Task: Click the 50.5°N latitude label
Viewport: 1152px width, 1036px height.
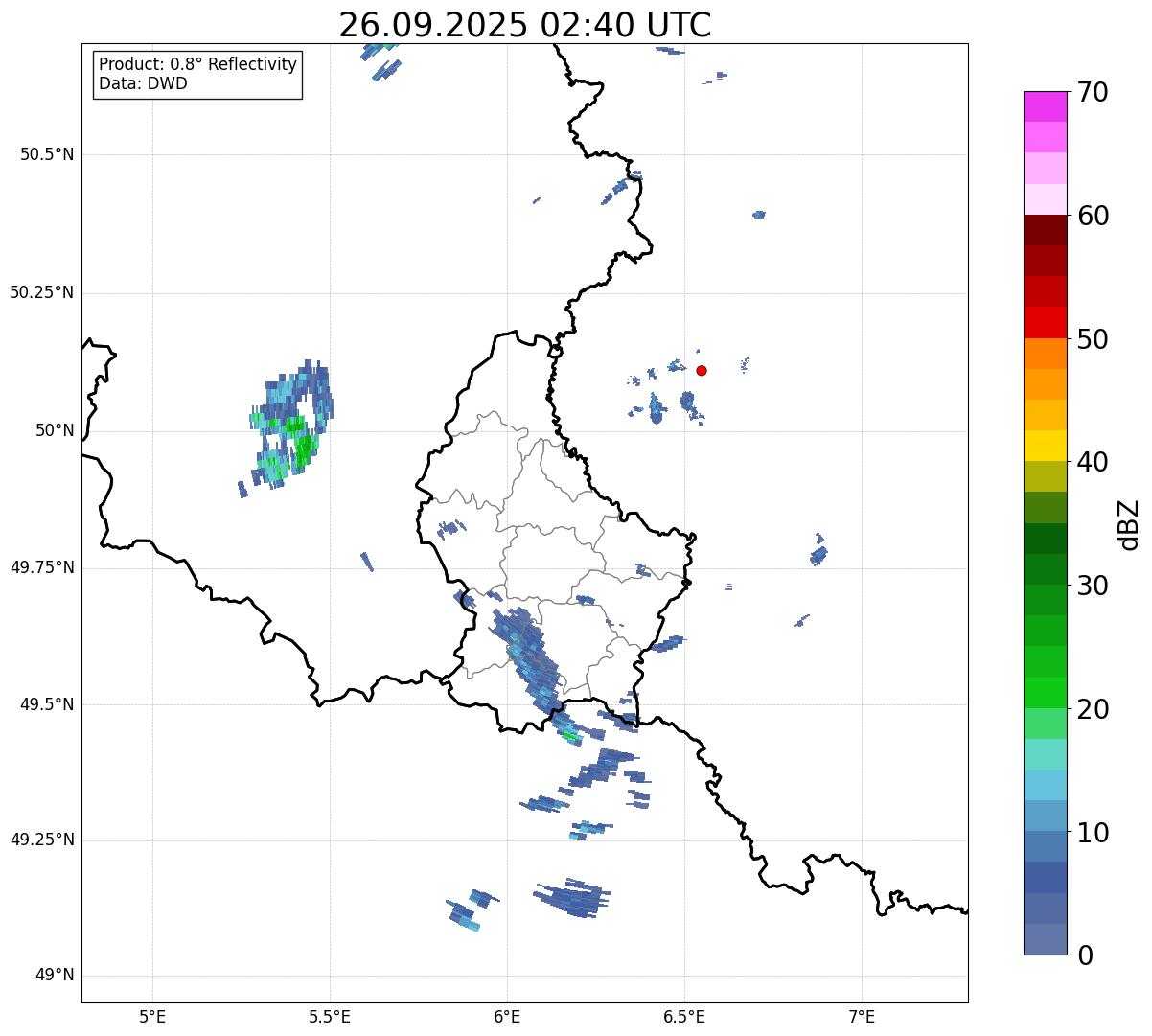Action: (x=46, y=154)
